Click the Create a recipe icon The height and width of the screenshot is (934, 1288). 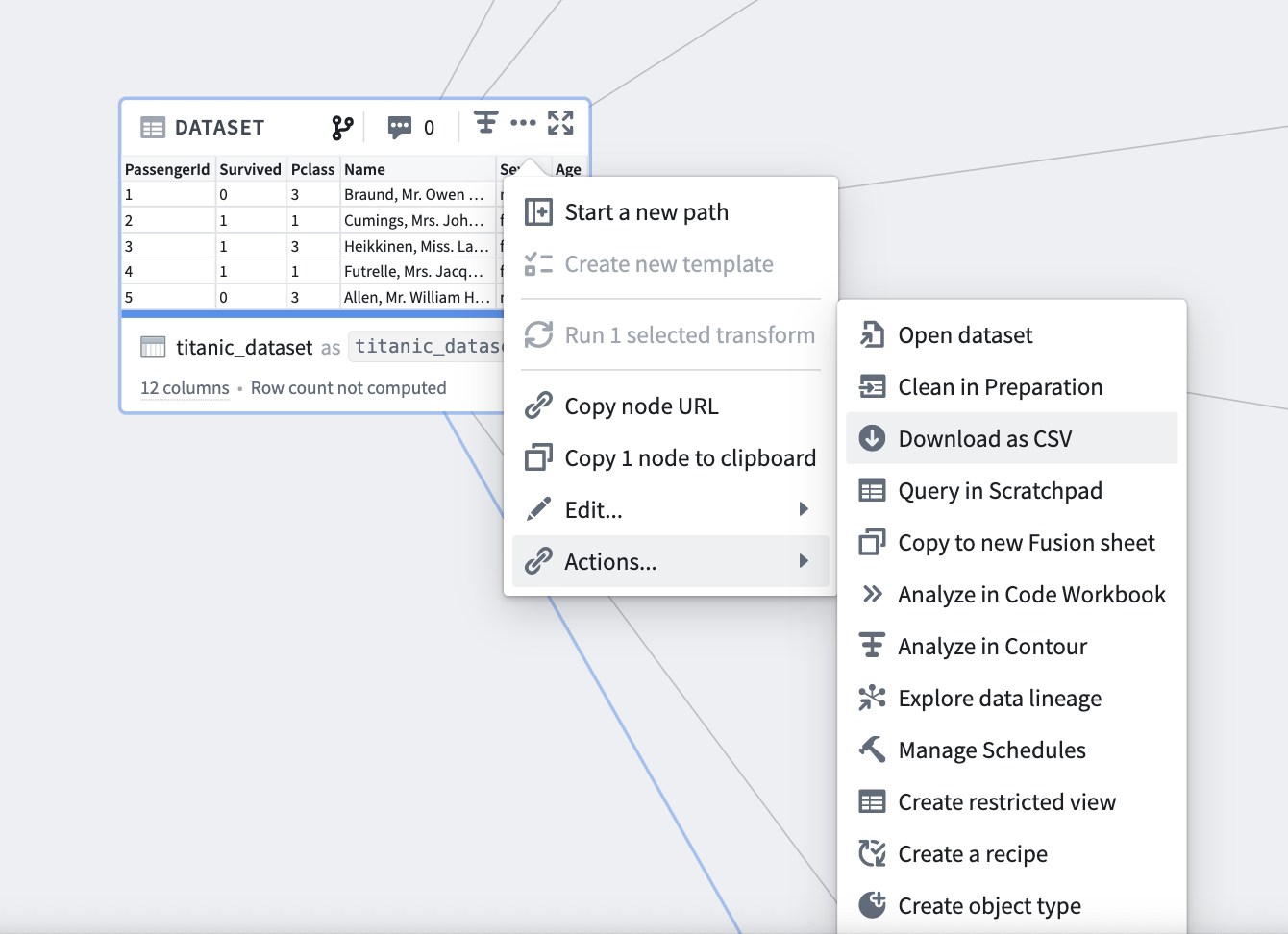pyautogui.click(x=872, y=853)
